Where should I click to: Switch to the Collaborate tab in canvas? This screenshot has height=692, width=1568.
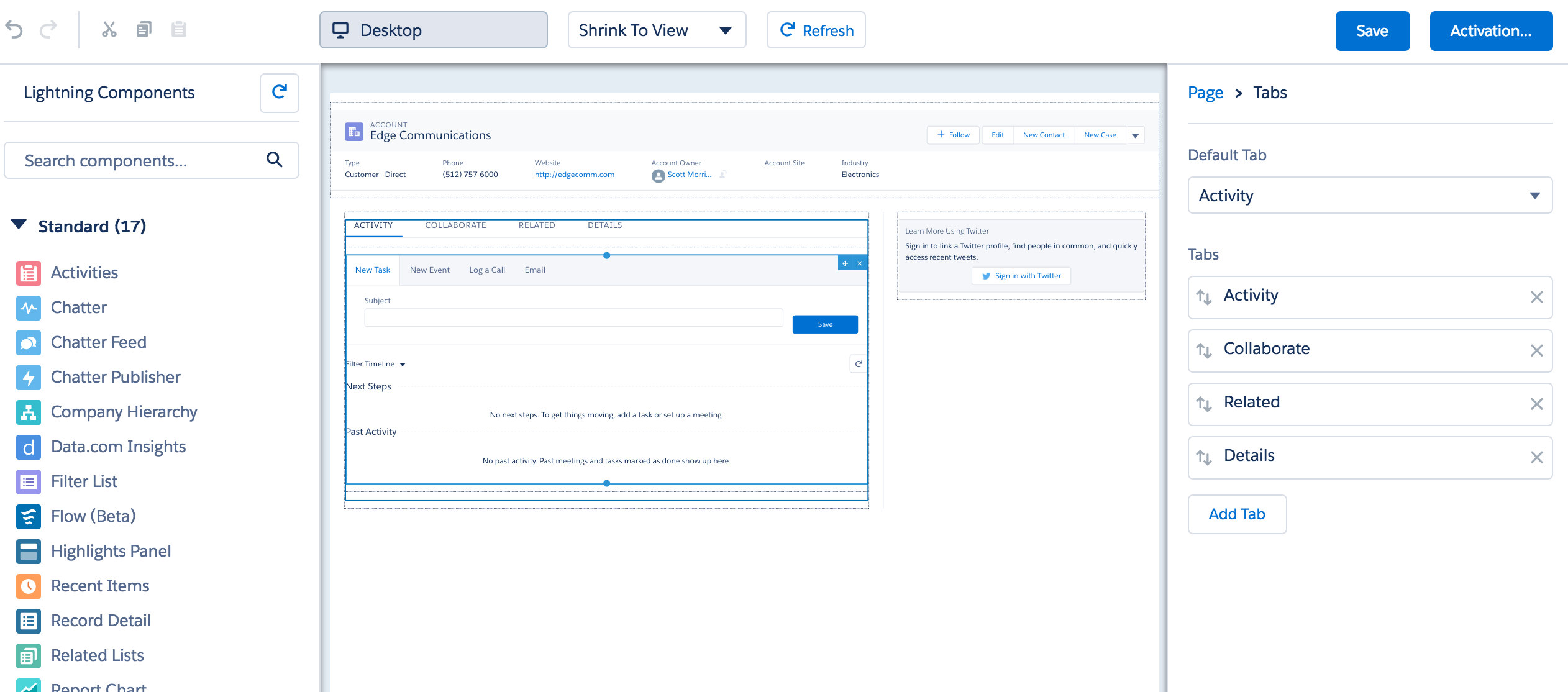pos(455,225)
